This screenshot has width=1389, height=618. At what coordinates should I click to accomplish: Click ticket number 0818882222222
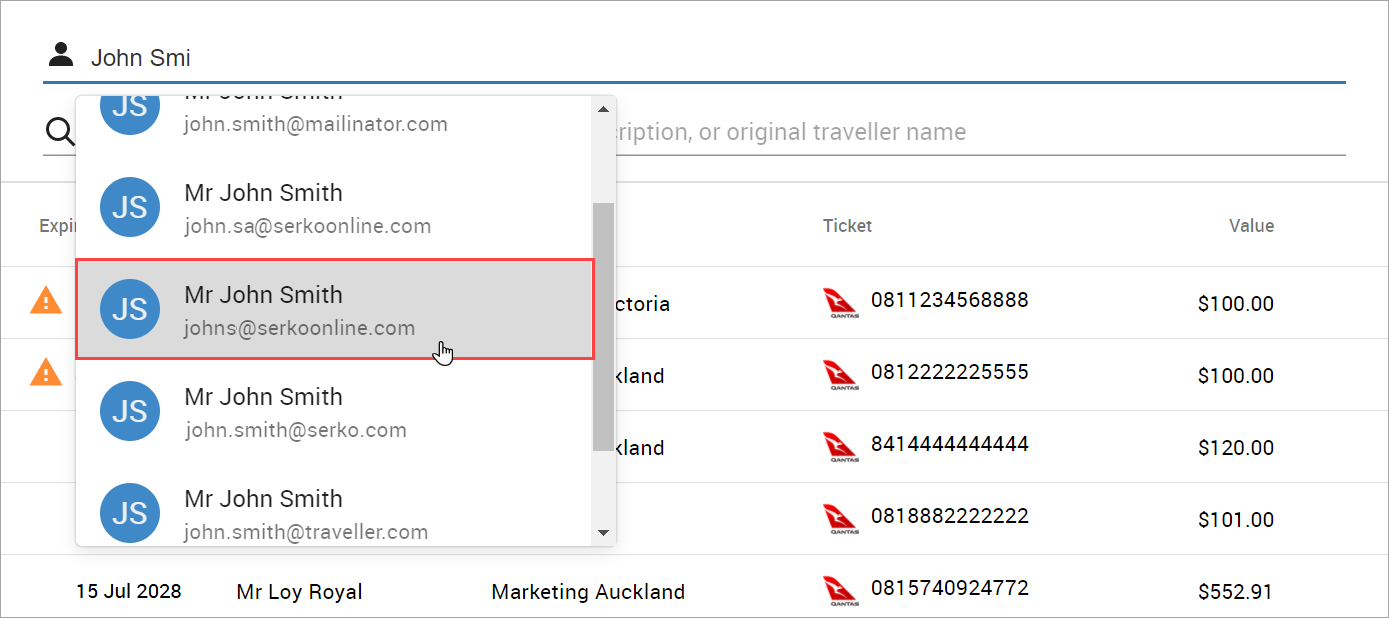[x=949, y=516]
